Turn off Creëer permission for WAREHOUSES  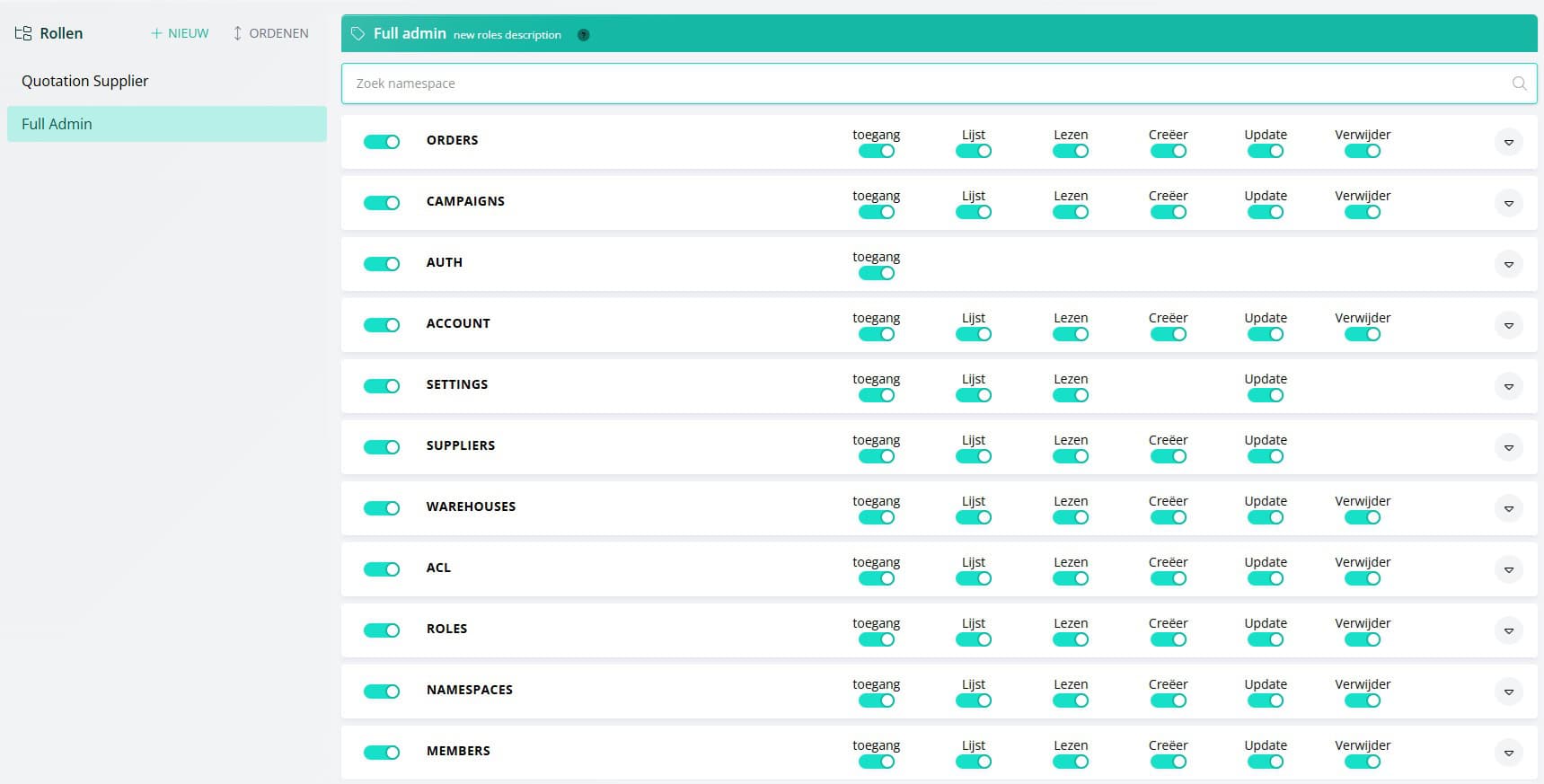pyautogui.click(x=1168, y=517)
